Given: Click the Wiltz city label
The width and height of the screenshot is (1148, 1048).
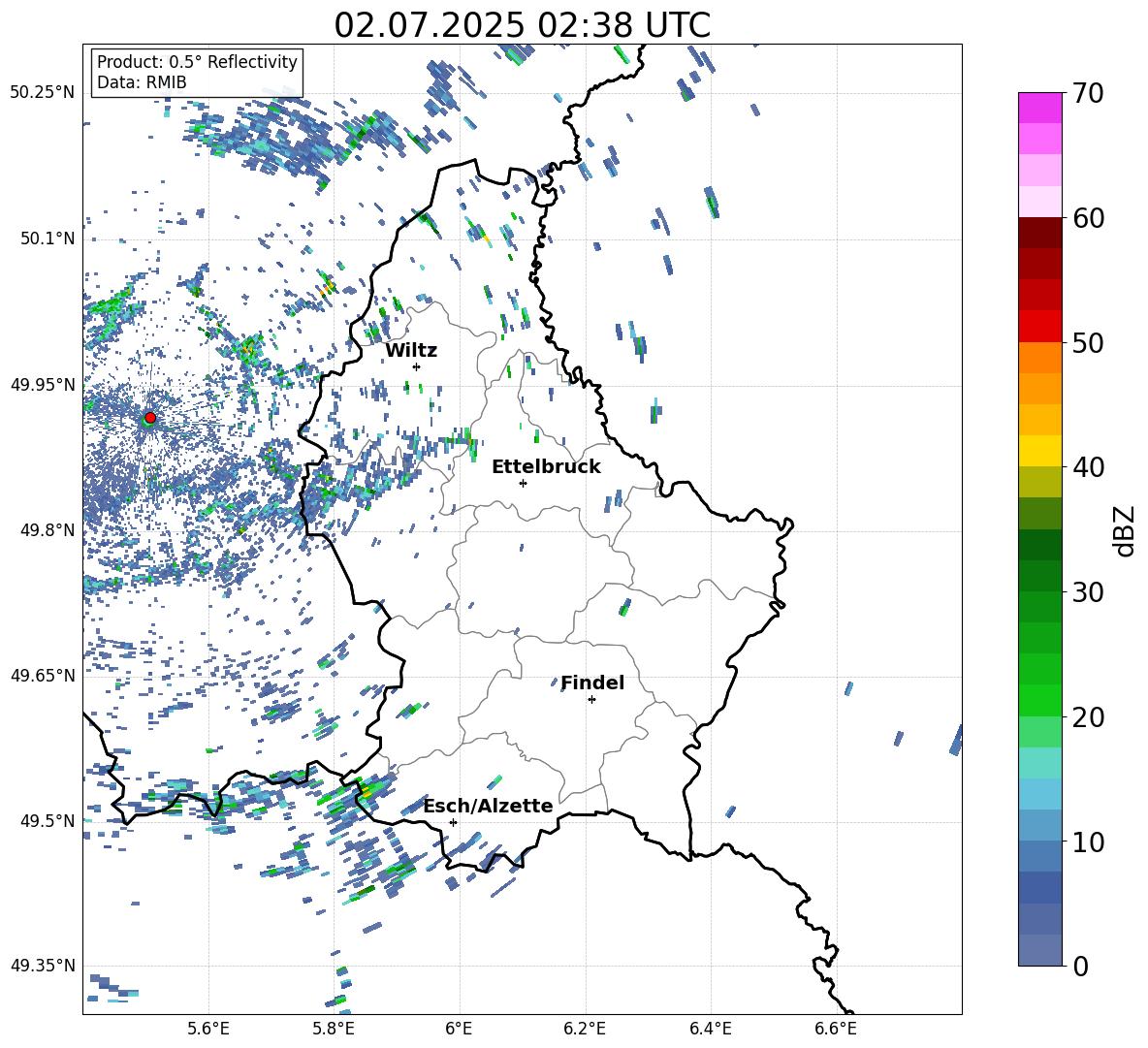Looking at the screenshot, I should click(411, 351).
